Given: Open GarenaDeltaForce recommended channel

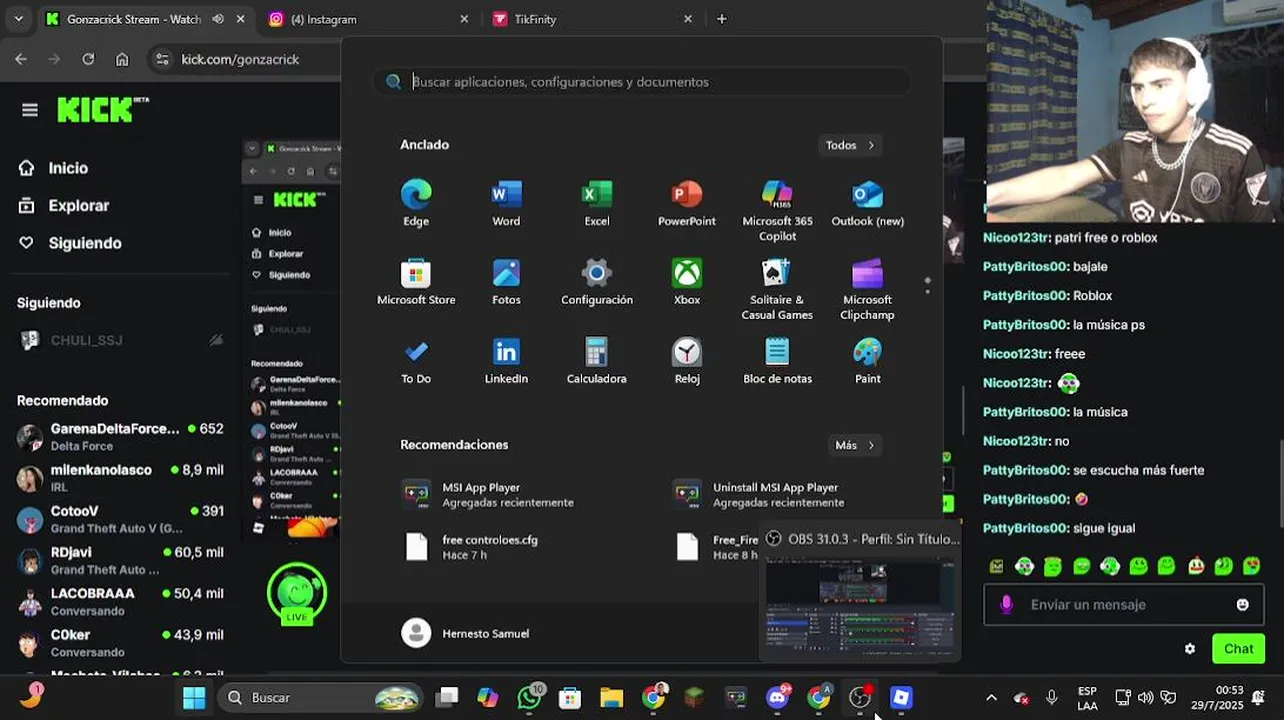Looking at the screenshot, I should point(120,436).
